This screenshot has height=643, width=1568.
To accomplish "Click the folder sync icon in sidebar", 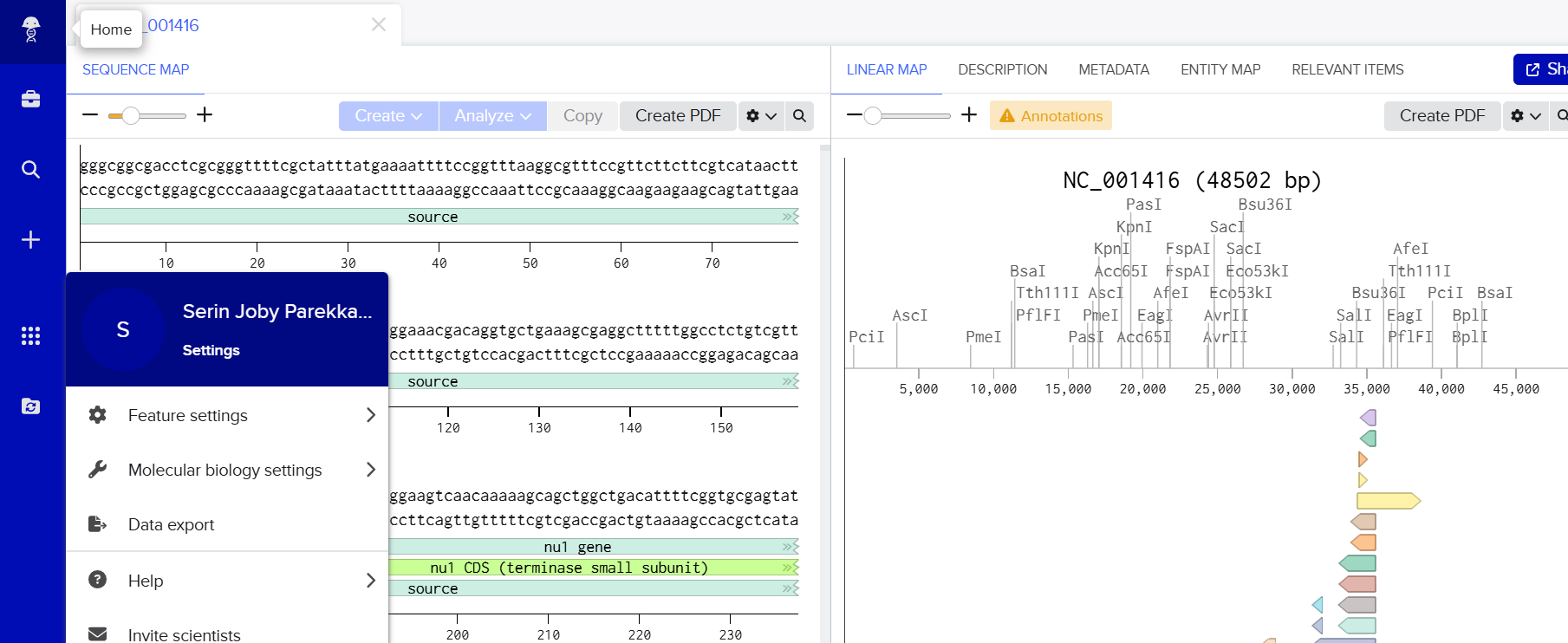I will [x=31, y=406].
